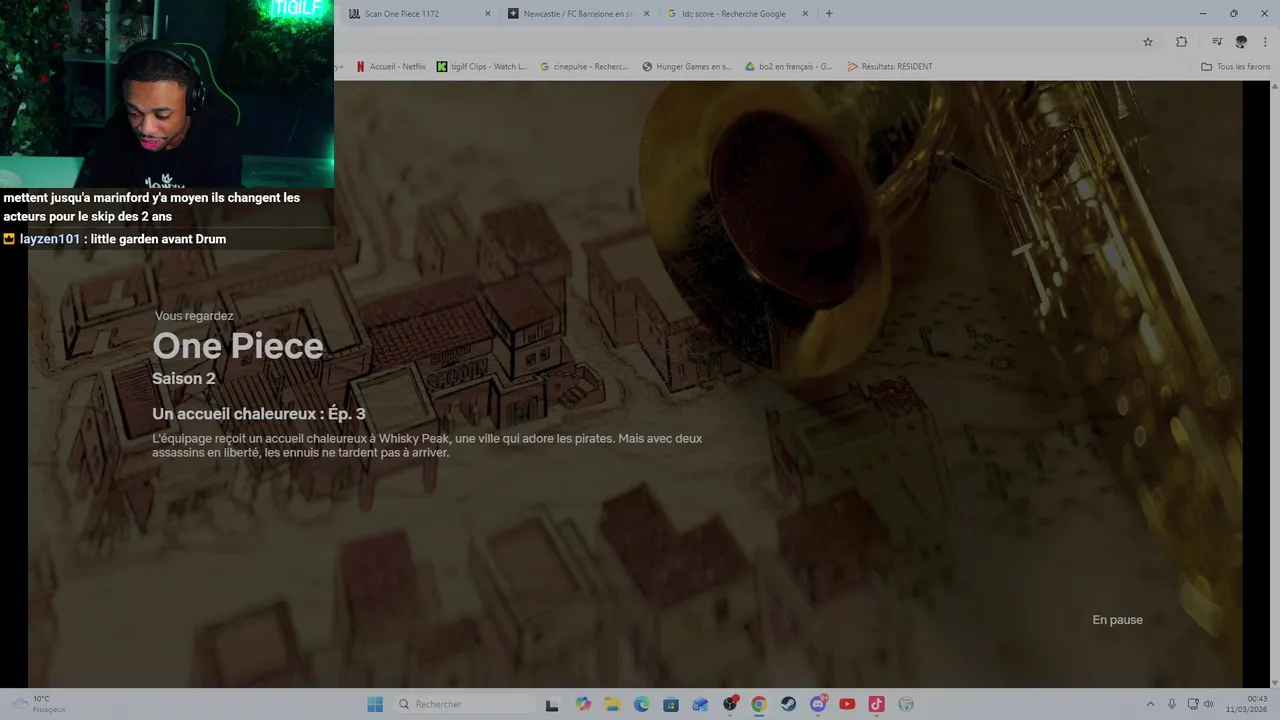Open the clock showing 00:43
The width and height of the screenshot is (1280, 720).
click(1248, 704)
